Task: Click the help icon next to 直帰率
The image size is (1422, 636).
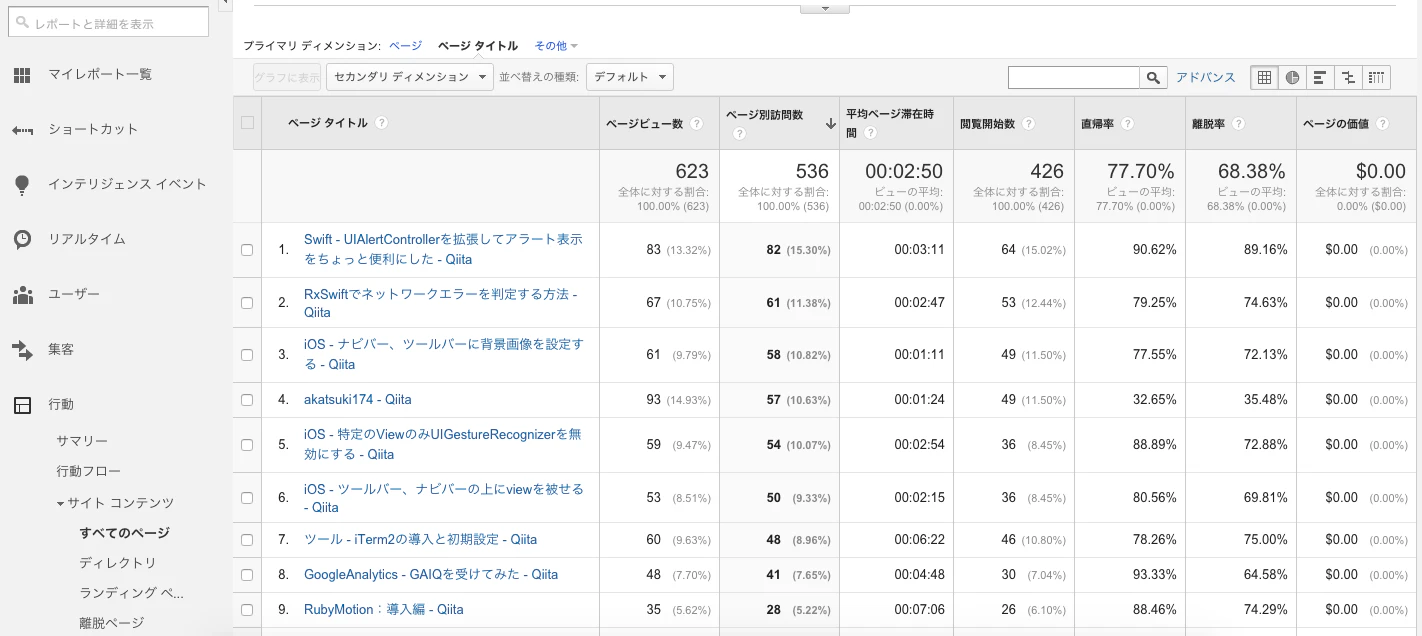Action: [1128, 124]
